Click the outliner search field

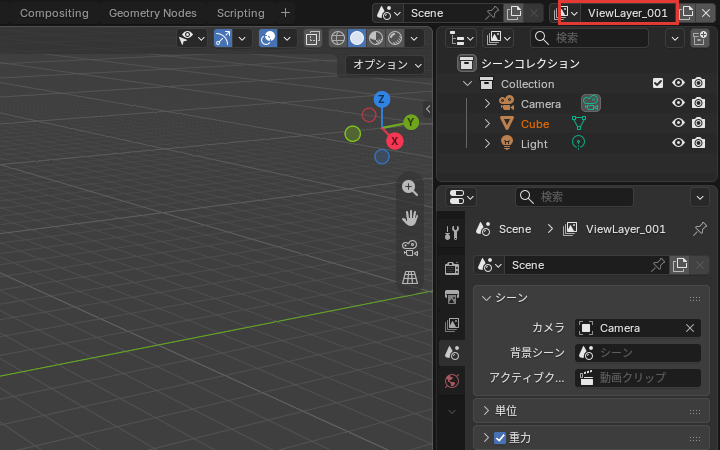pos(589,38)
